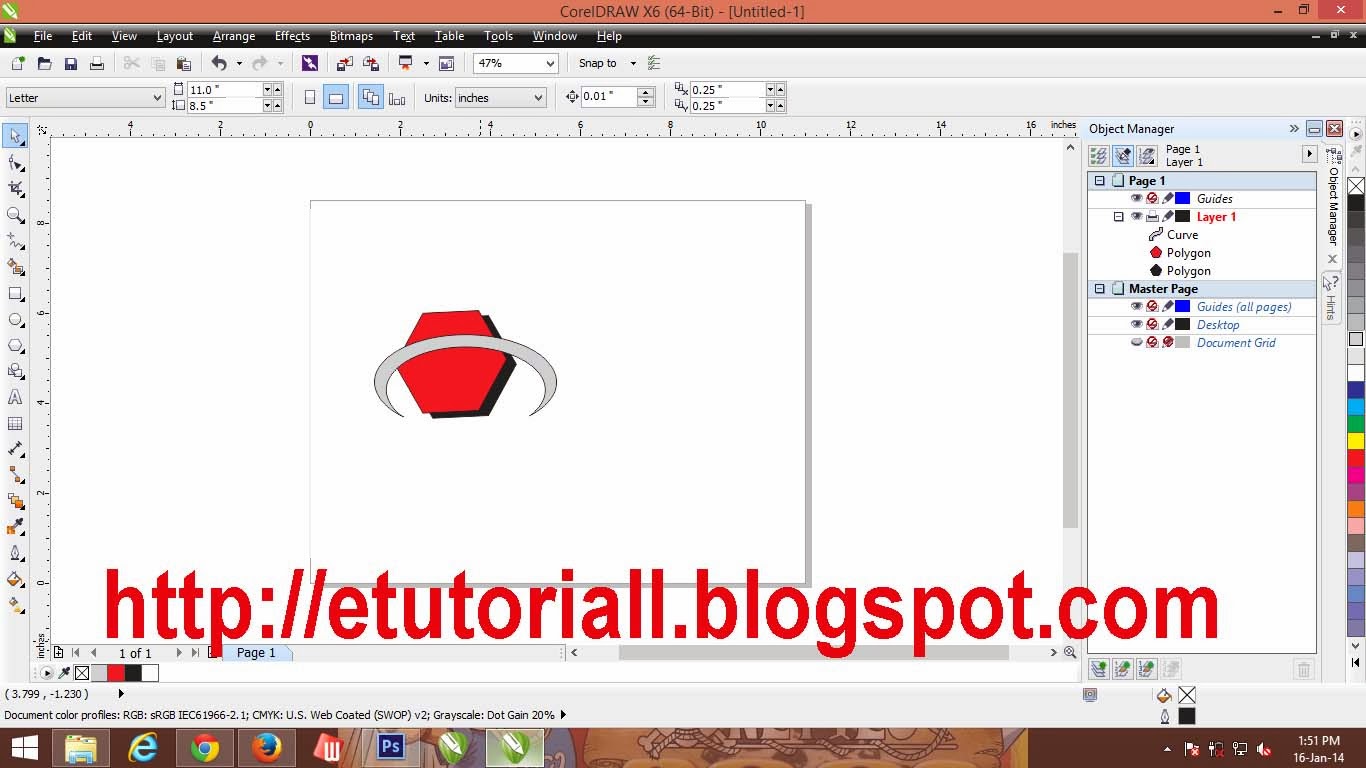This screenshot has height=768, width=1366.
Task: Open the Zoom level dropdown showing 47%
Action: click(550, 63)
